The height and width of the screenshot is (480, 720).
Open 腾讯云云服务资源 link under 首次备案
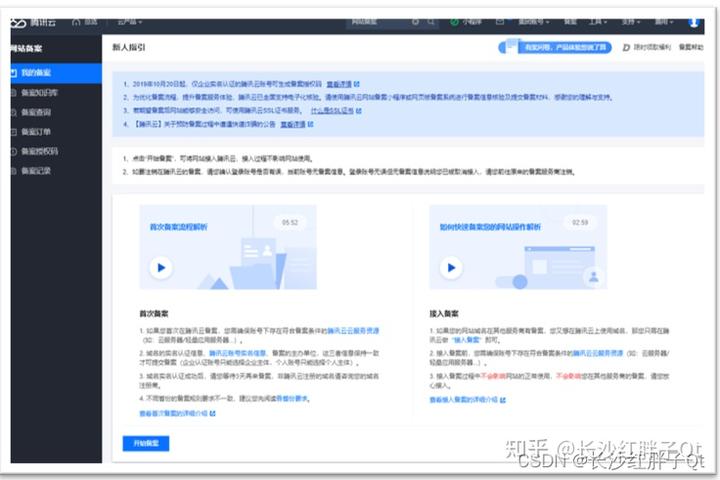click(x=353, y=331)
